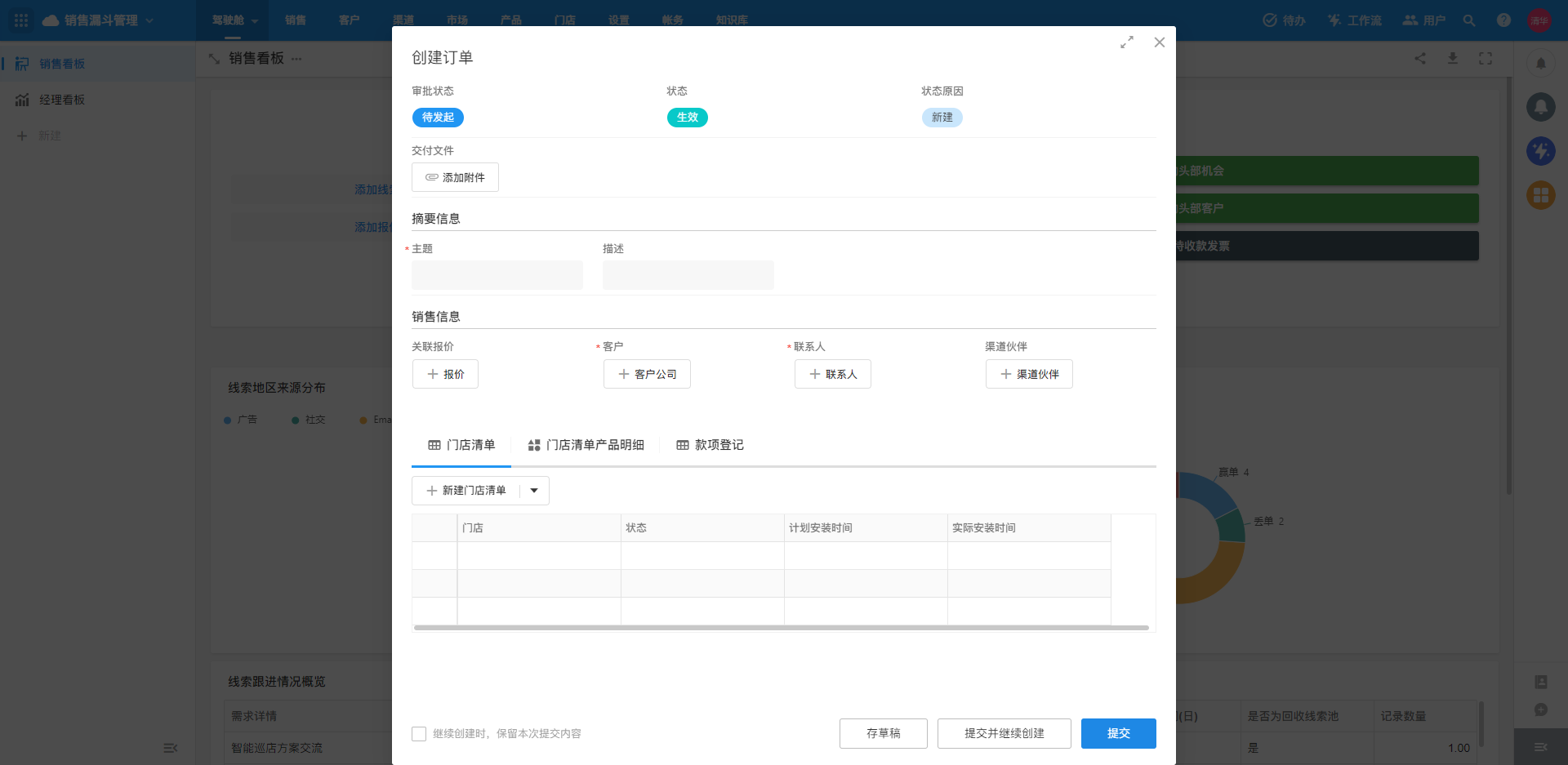Click 提交并继续创建 button
Screen dimensions: 1568x765
[x=1004, y=733]
